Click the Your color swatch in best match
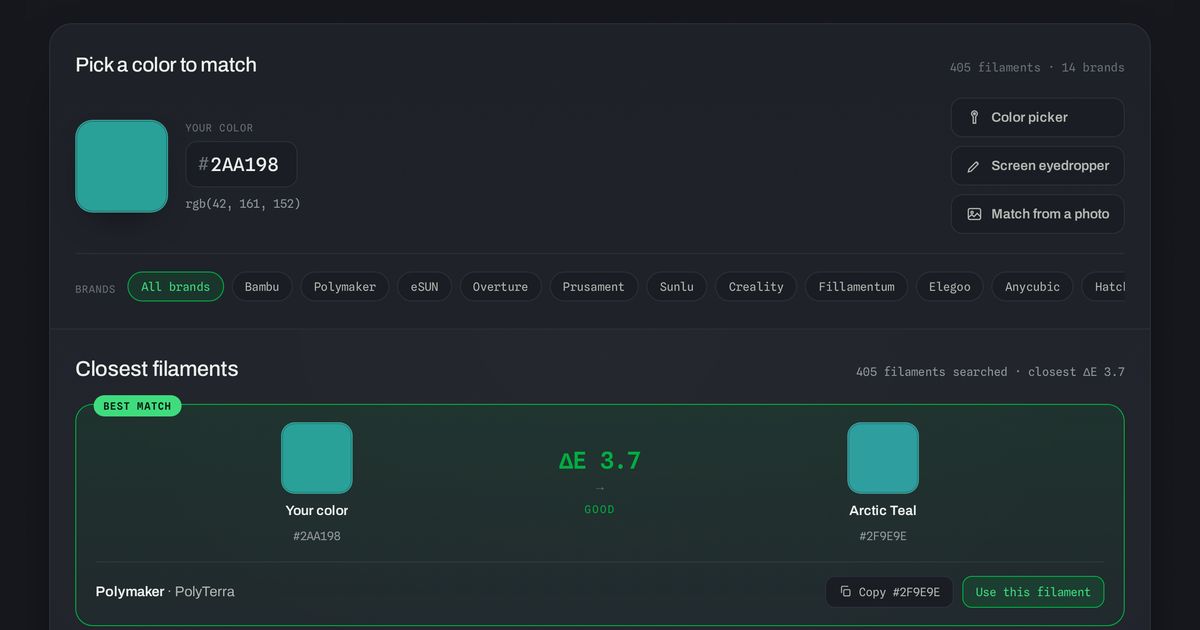Screen dimensions: 1200x630 click(317, 458)
